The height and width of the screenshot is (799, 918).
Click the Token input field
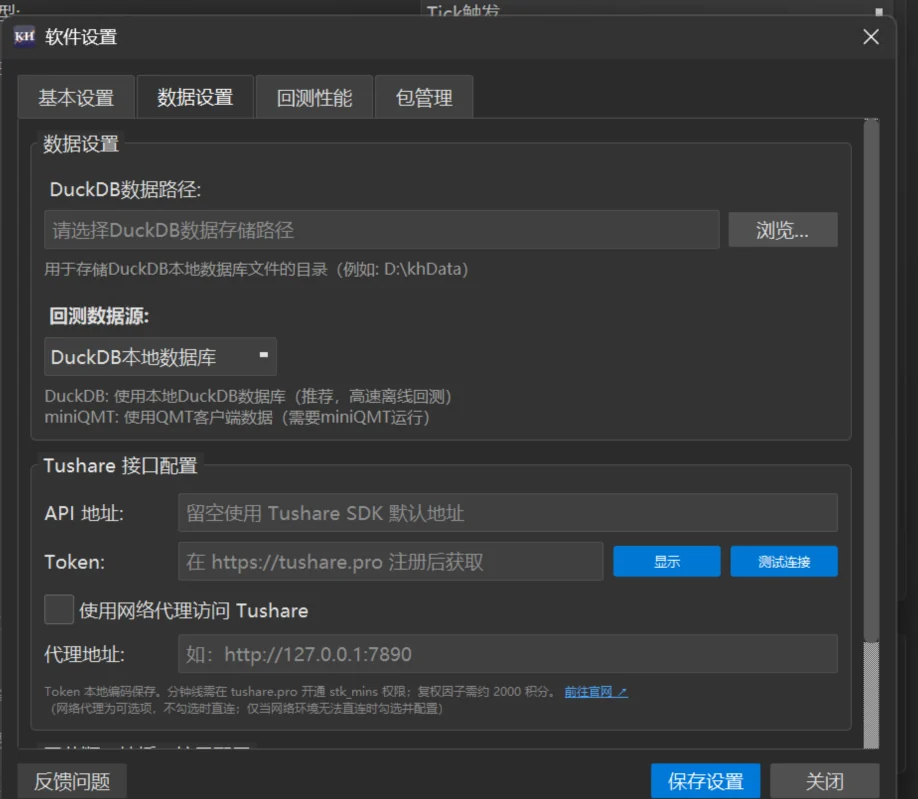(391, 561)
